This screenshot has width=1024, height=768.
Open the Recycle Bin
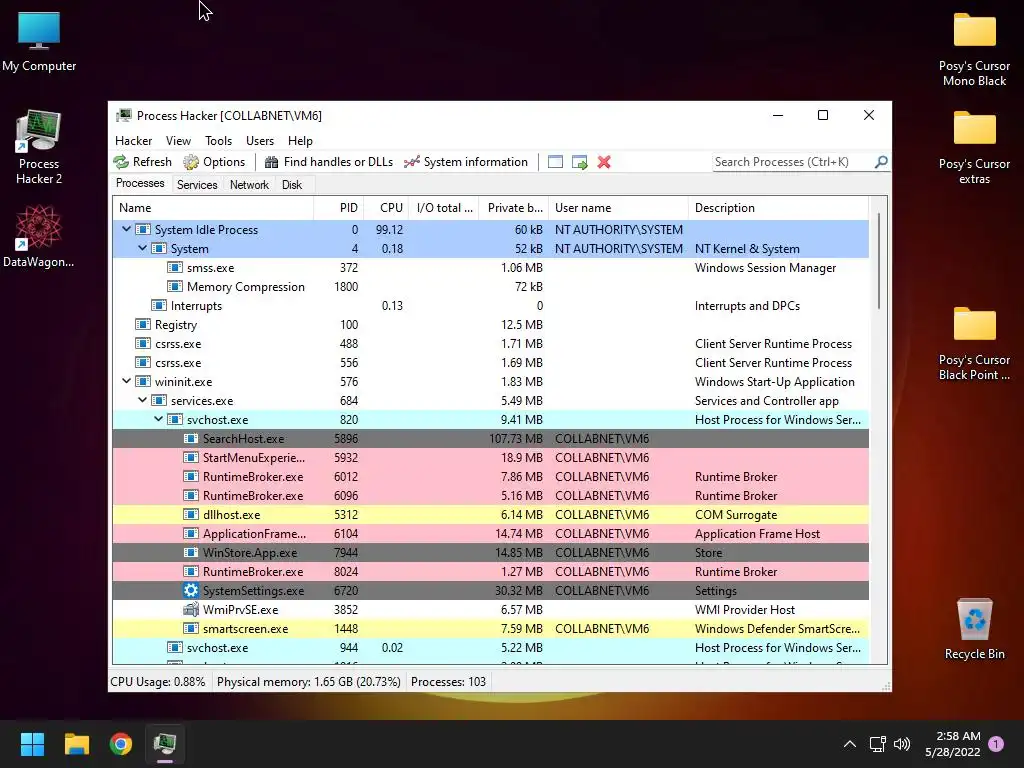pyautogui.click(x=974, y=630)
